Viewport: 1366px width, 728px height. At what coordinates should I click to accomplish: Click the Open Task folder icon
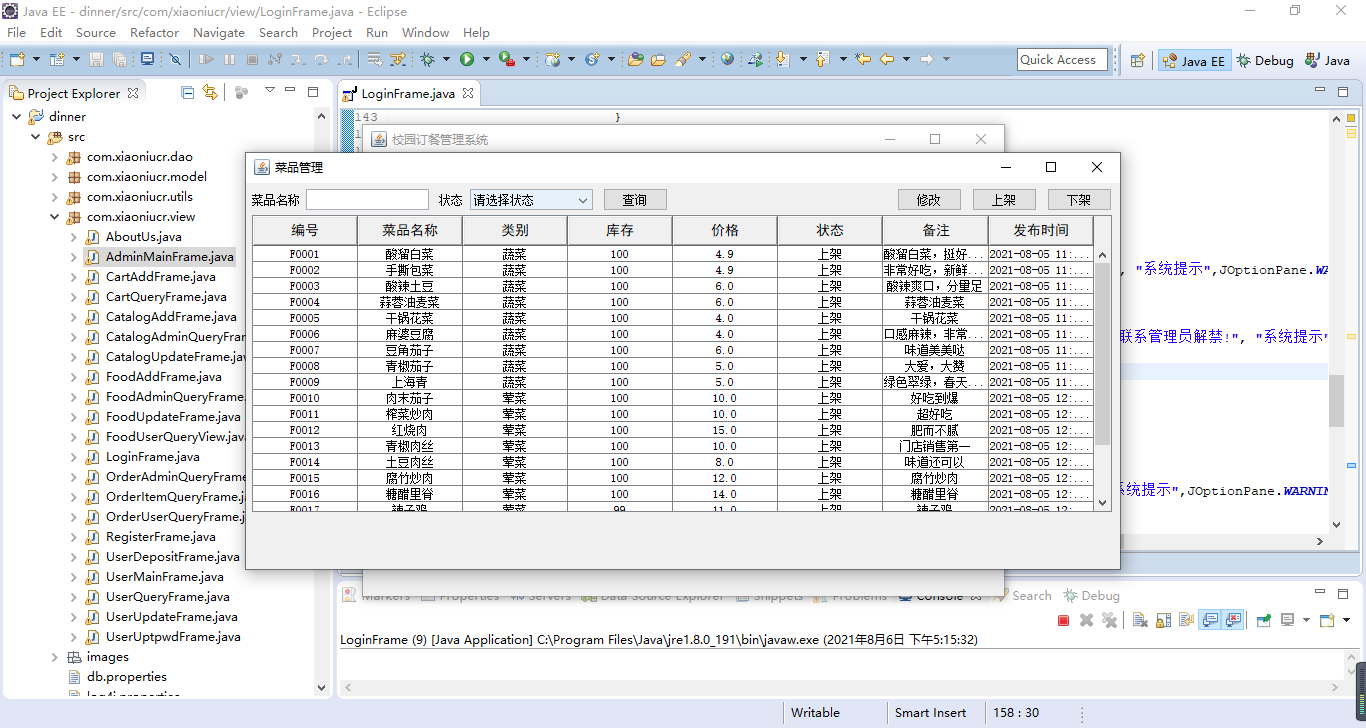[x=658, y=59]
